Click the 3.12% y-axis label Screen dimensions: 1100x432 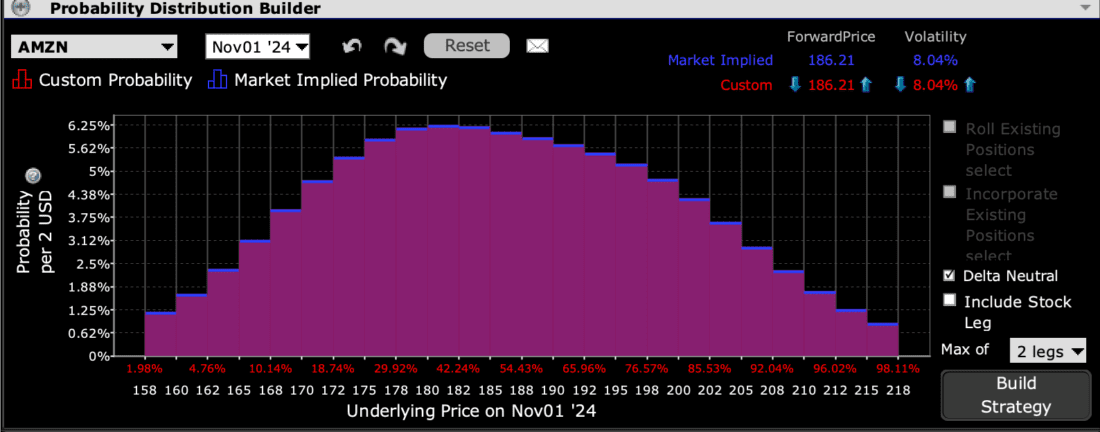(x=89, y=241)
